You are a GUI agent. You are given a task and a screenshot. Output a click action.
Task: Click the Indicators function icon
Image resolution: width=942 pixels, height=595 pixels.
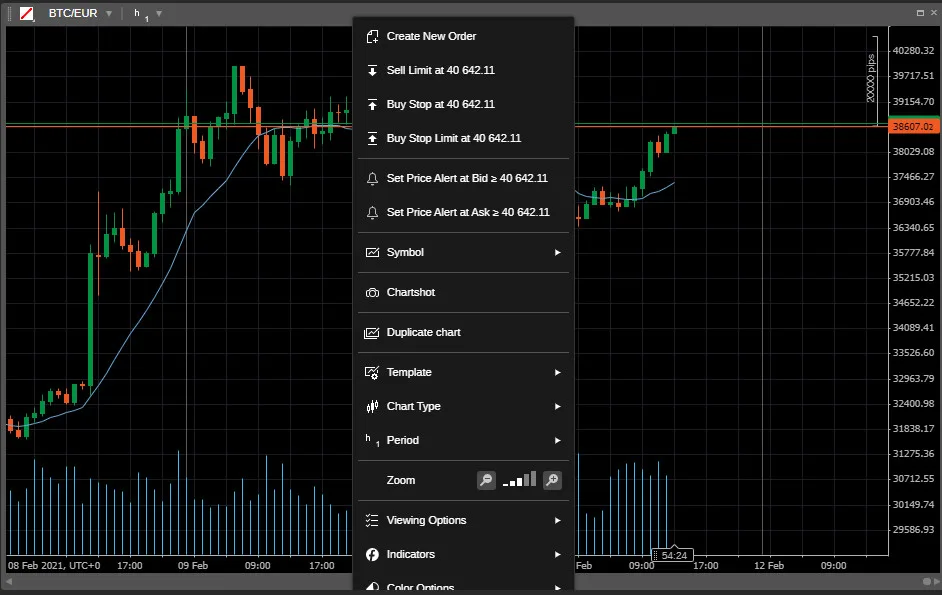372,555
